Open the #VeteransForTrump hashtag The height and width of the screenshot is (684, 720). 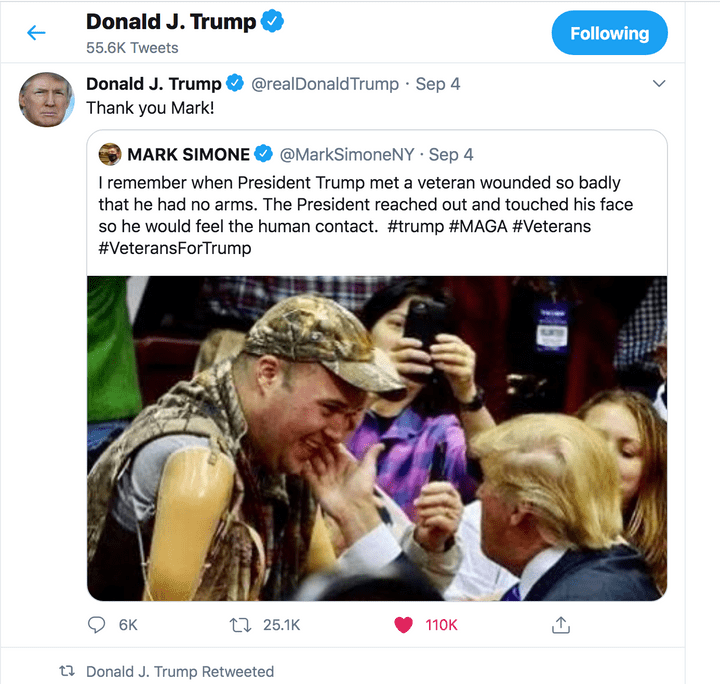174,248
